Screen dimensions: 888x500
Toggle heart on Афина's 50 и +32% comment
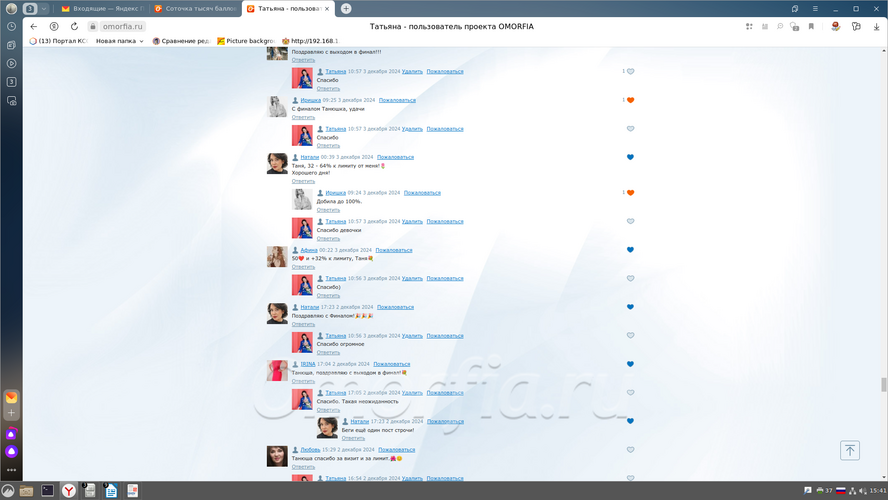pyautogui.click(x=630, y=250)
